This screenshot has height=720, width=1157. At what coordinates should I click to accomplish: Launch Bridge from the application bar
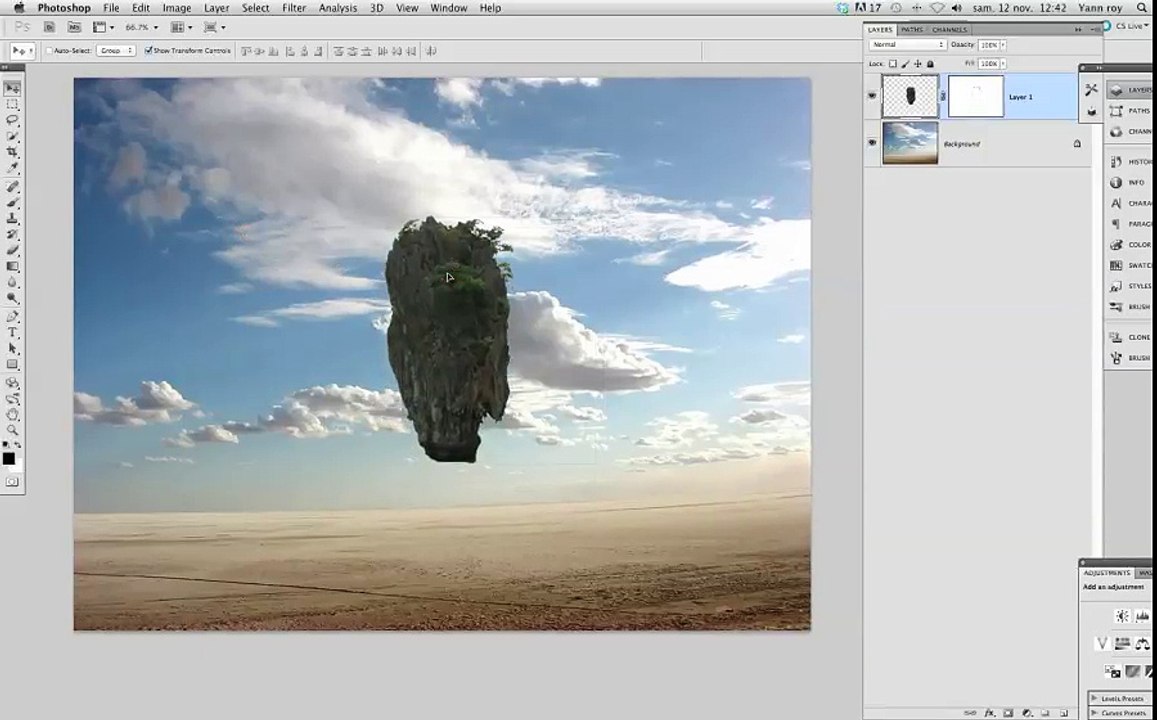point(49,27)
